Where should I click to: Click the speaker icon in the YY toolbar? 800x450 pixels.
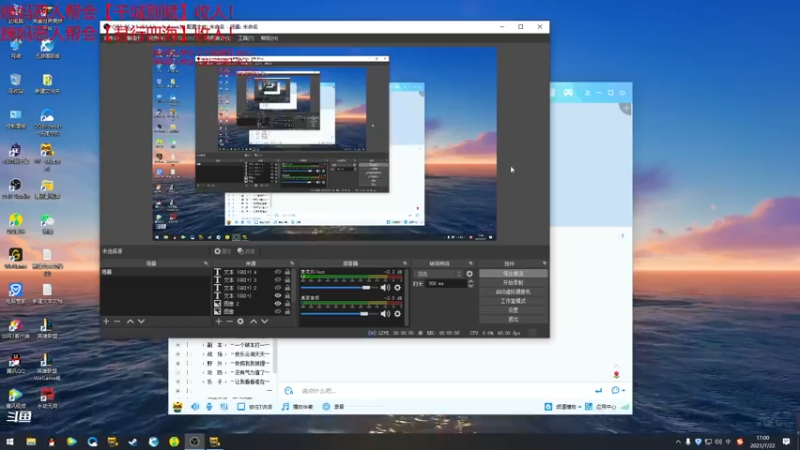point(195,407)
